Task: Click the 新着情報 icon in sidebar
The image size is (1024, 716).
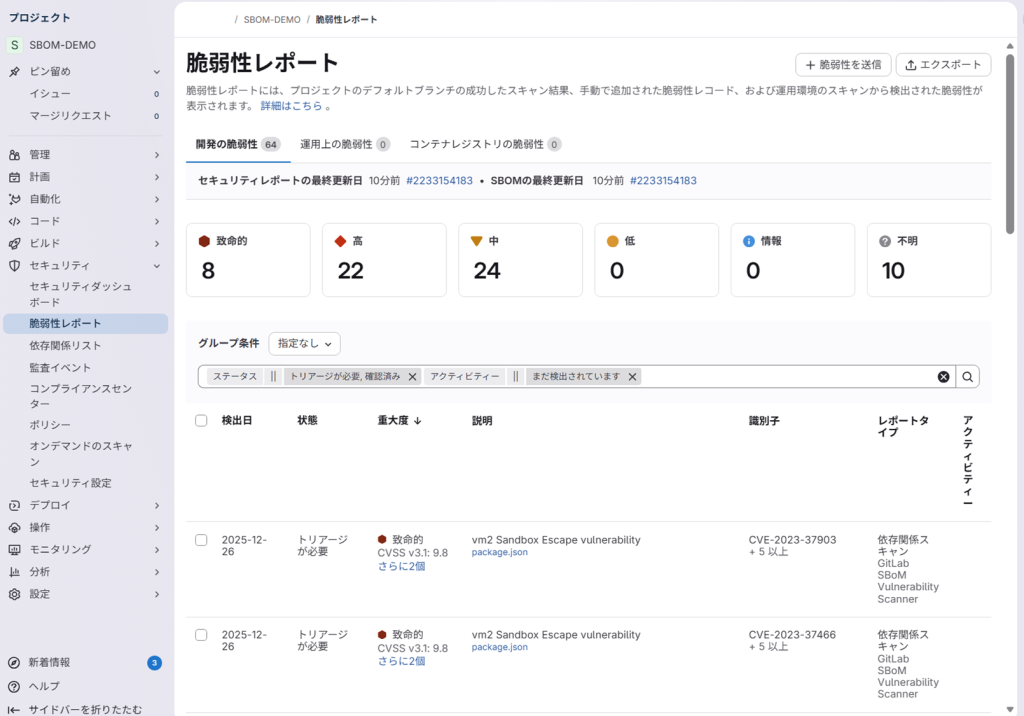Action: [14, 662]
